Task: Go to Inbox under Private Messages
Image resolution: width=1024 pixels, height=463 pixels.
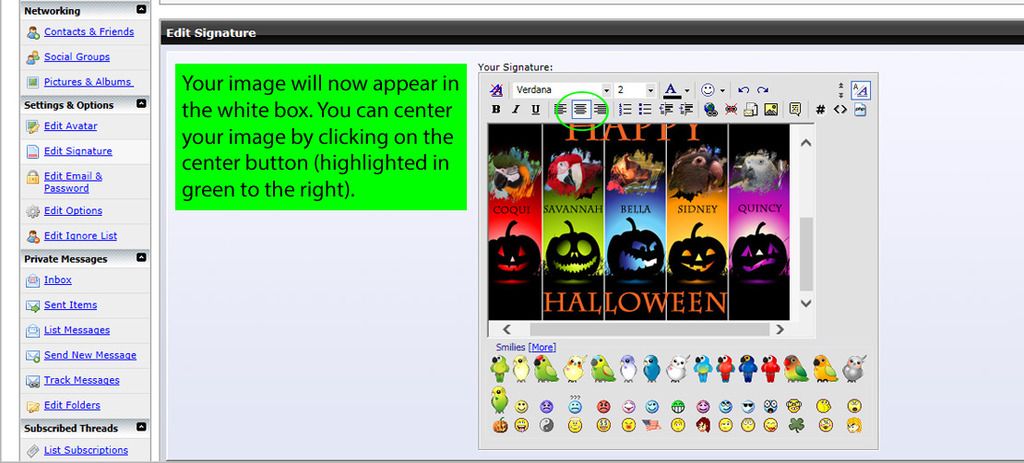Action: click(x=58, y=280)
